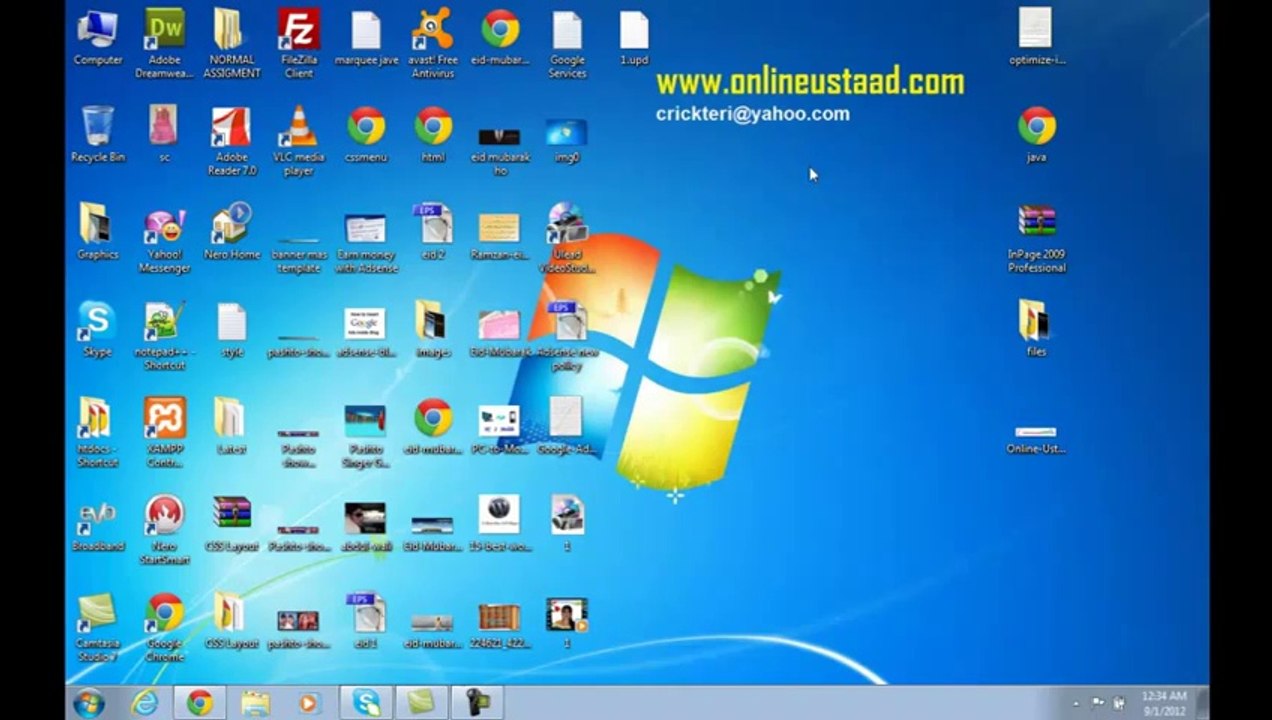Open notepad++ Shortcut icon
Image resolution: width=1272 pixels, height=720 pixels.
pyautogui.click(x=165, y=335)
